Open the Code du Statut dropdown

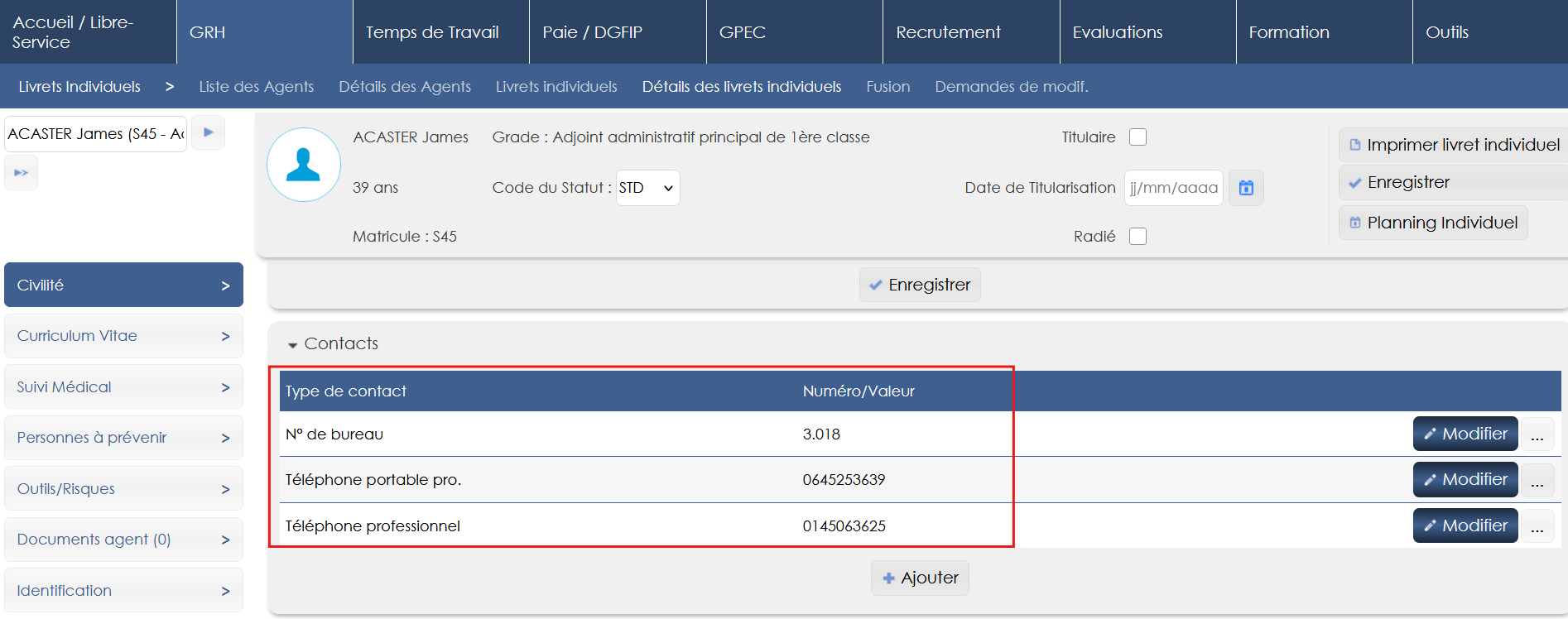click(647, 188)
